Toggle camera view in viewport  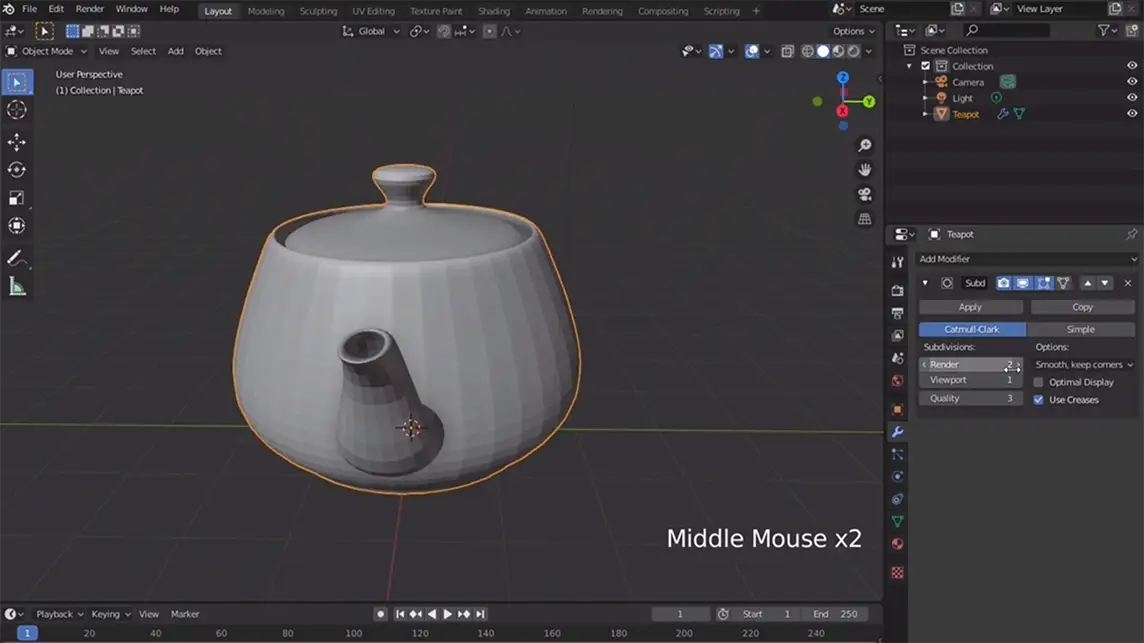click(x=865, y=194)
